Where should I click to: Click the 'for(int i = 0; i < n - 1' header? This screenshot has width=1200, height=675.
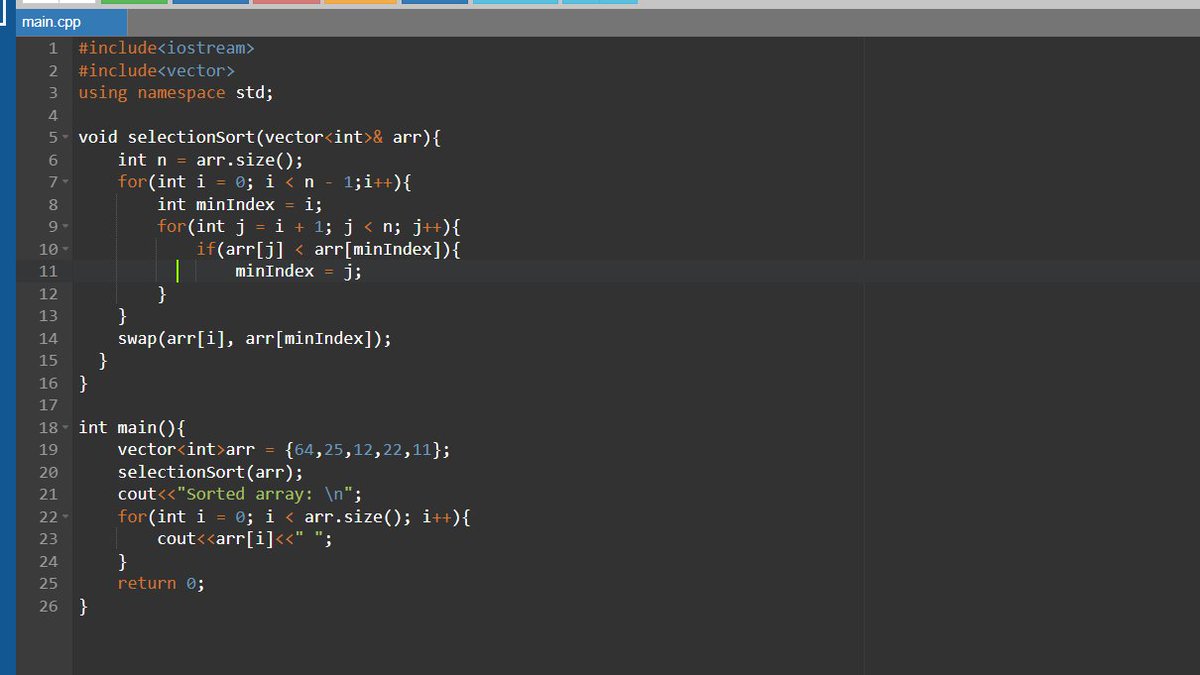(265, 182)
